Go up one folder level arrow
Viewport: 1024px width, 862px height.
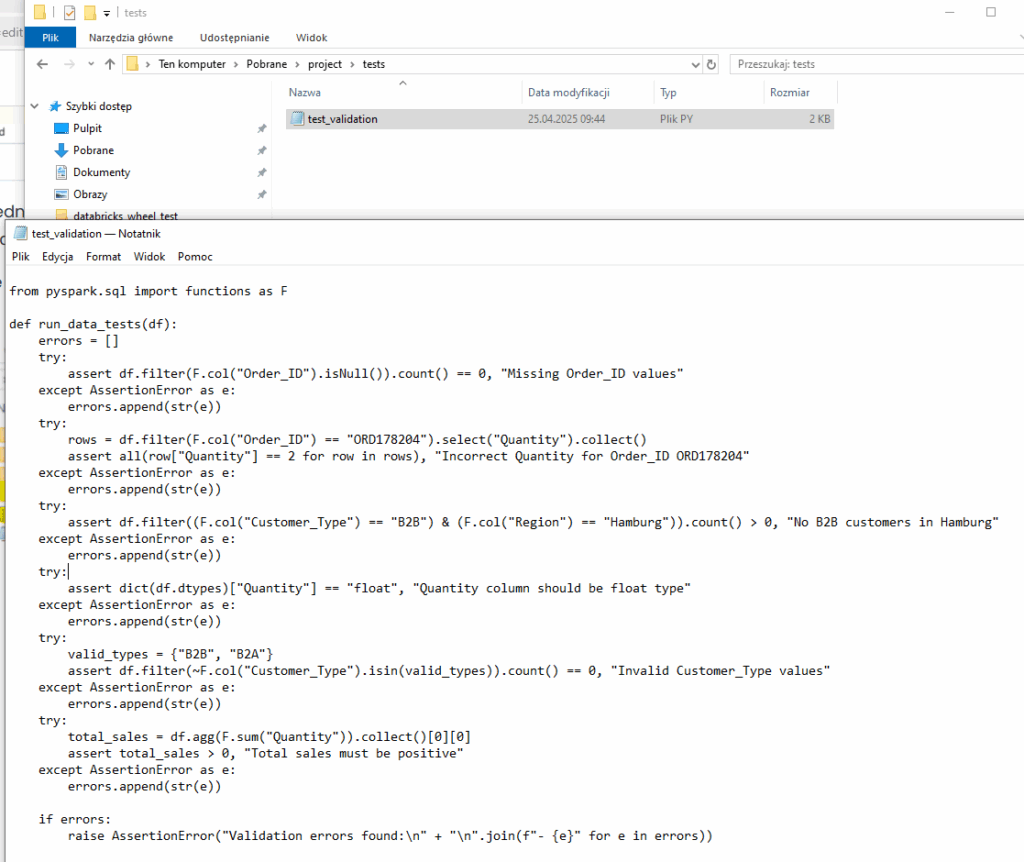(x=109, y=64)
